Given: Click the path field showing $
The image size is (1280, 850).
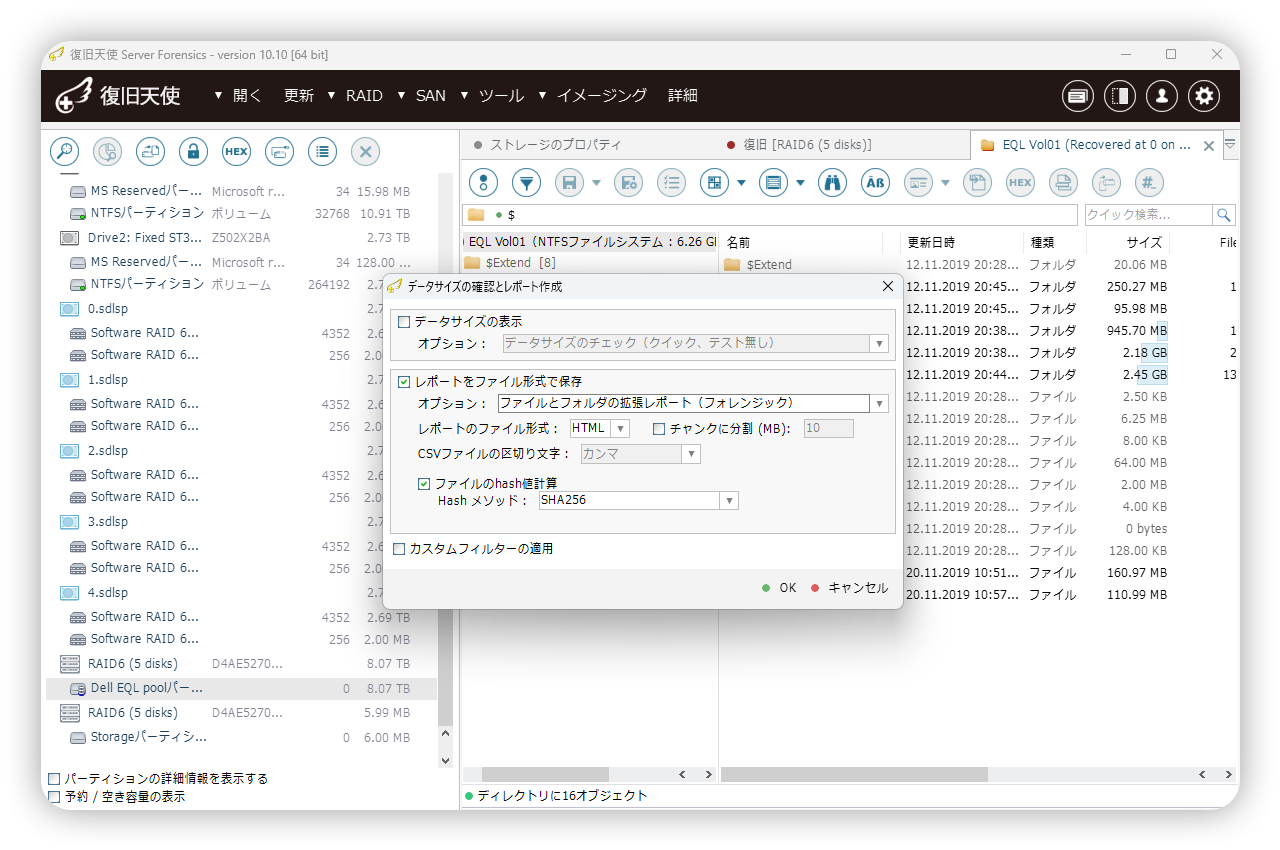Looking at the screenshot, I should (770, 215).
